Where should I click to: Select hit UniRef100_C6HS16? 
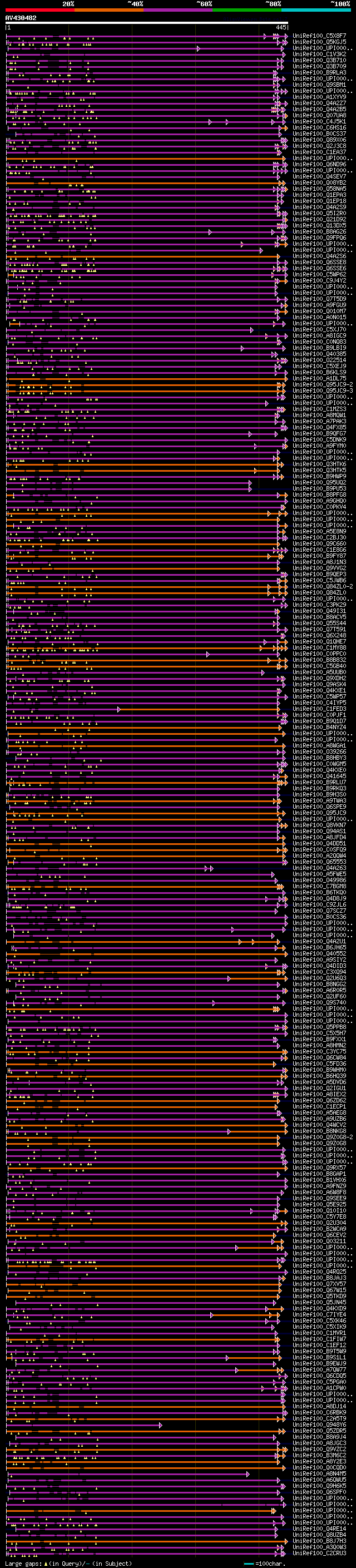319,127
